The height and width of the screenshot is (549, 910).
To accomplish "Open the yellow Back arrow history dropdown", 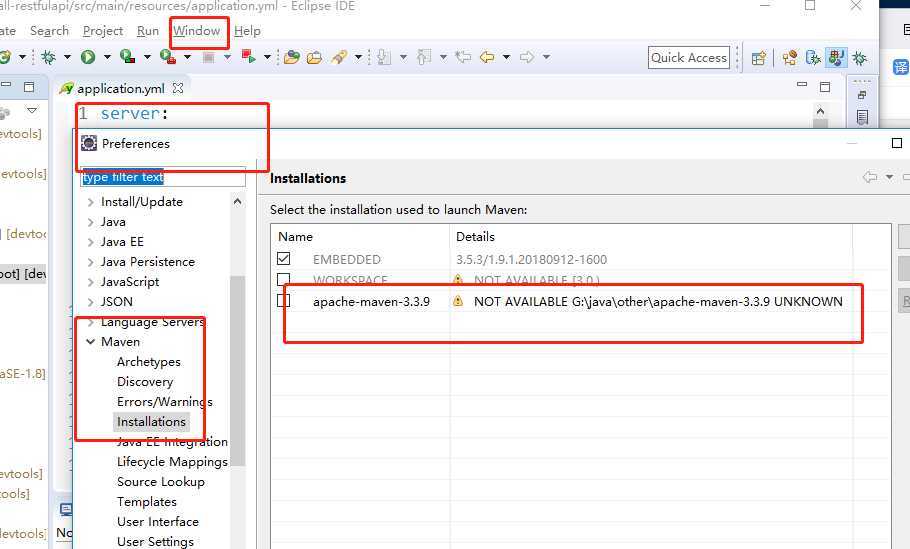I will [x=506, y=57].
